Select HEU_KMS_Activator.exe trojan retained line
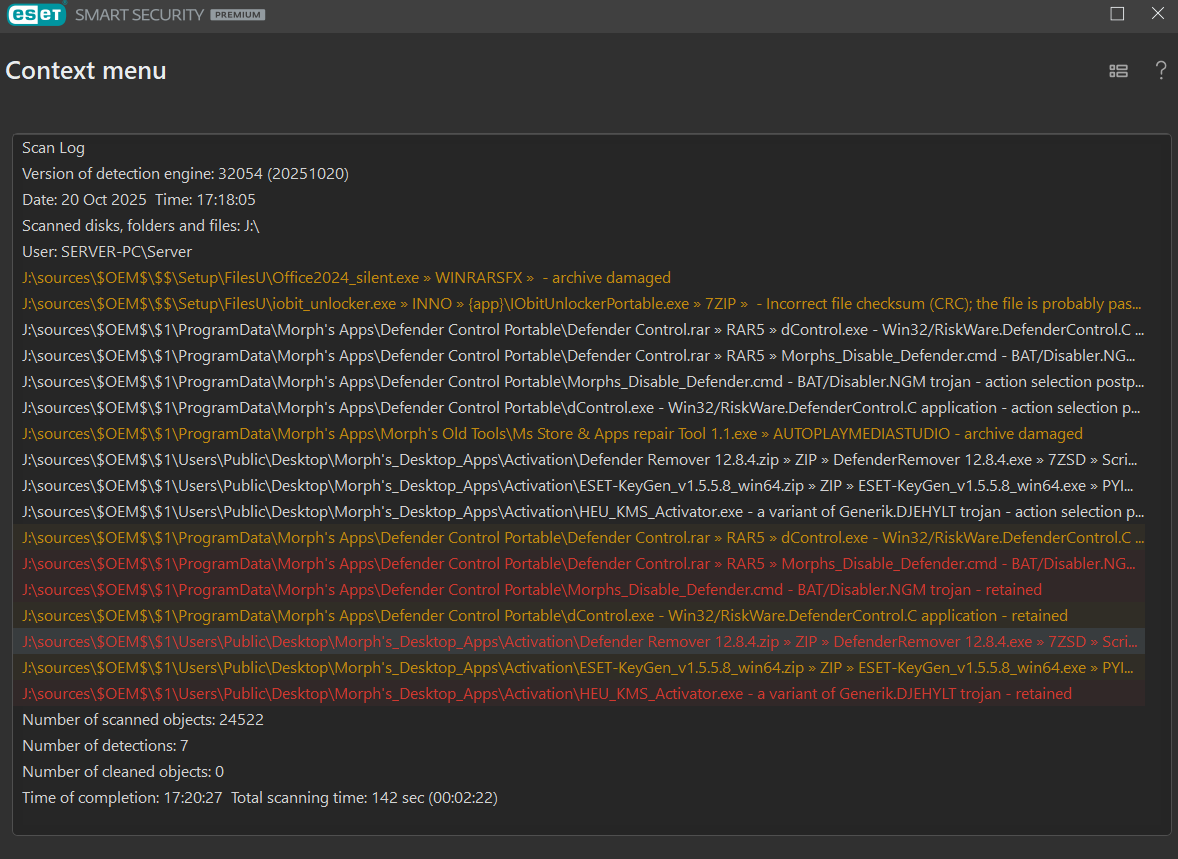Image resolution: width=1178 pixels, height=859 pixels. tap(546, 694)
